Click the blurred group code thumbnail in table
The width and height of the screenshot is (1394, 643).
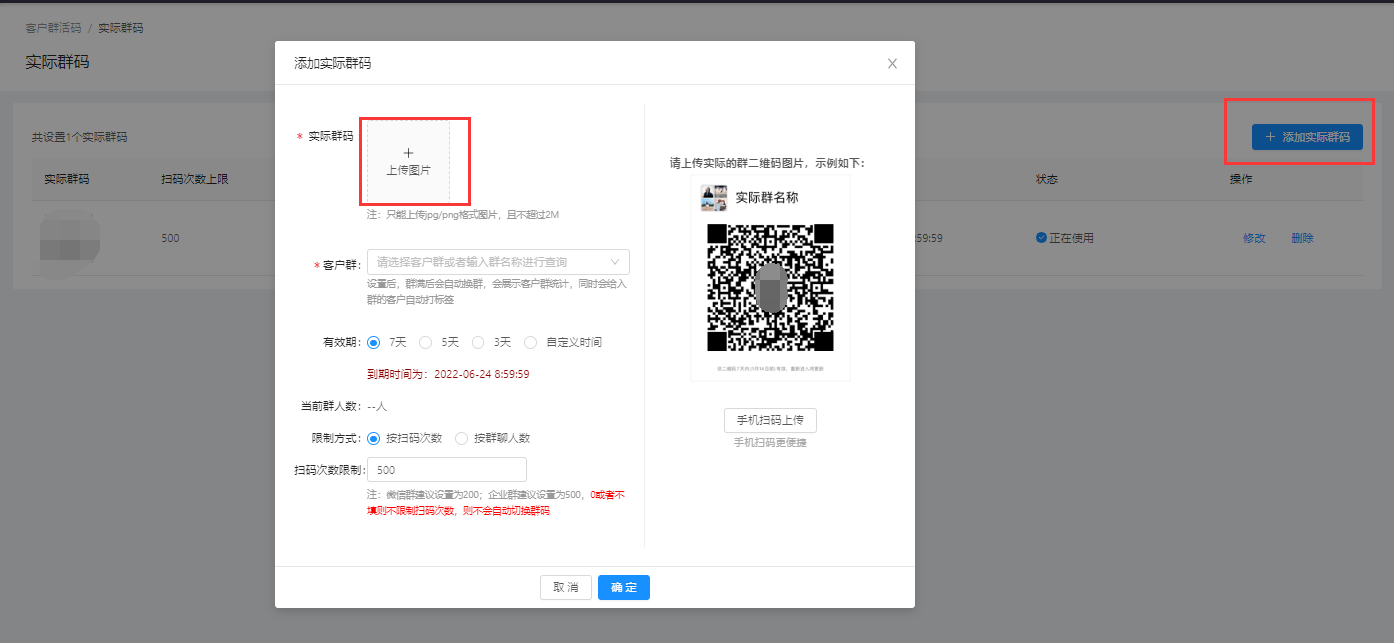coord(70,240)
